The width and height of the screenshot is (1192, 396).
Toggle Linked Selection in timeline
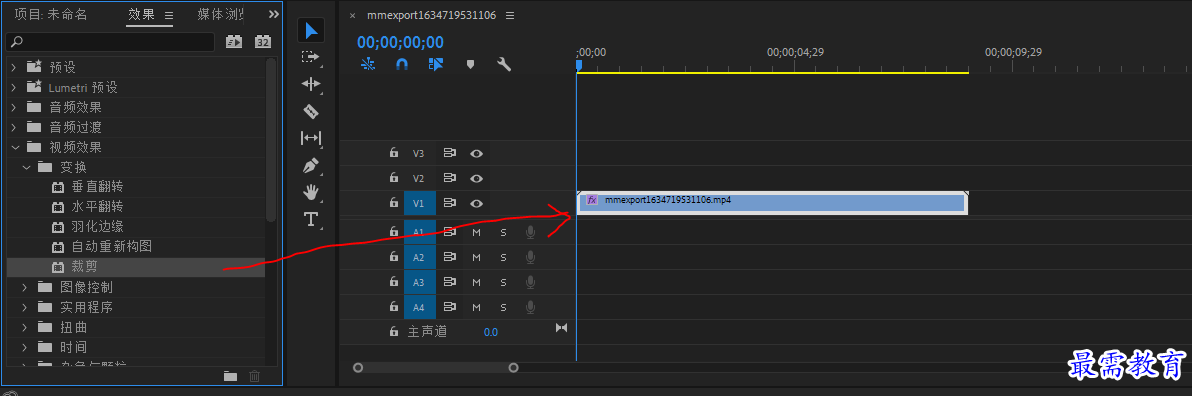click(436, 65)
